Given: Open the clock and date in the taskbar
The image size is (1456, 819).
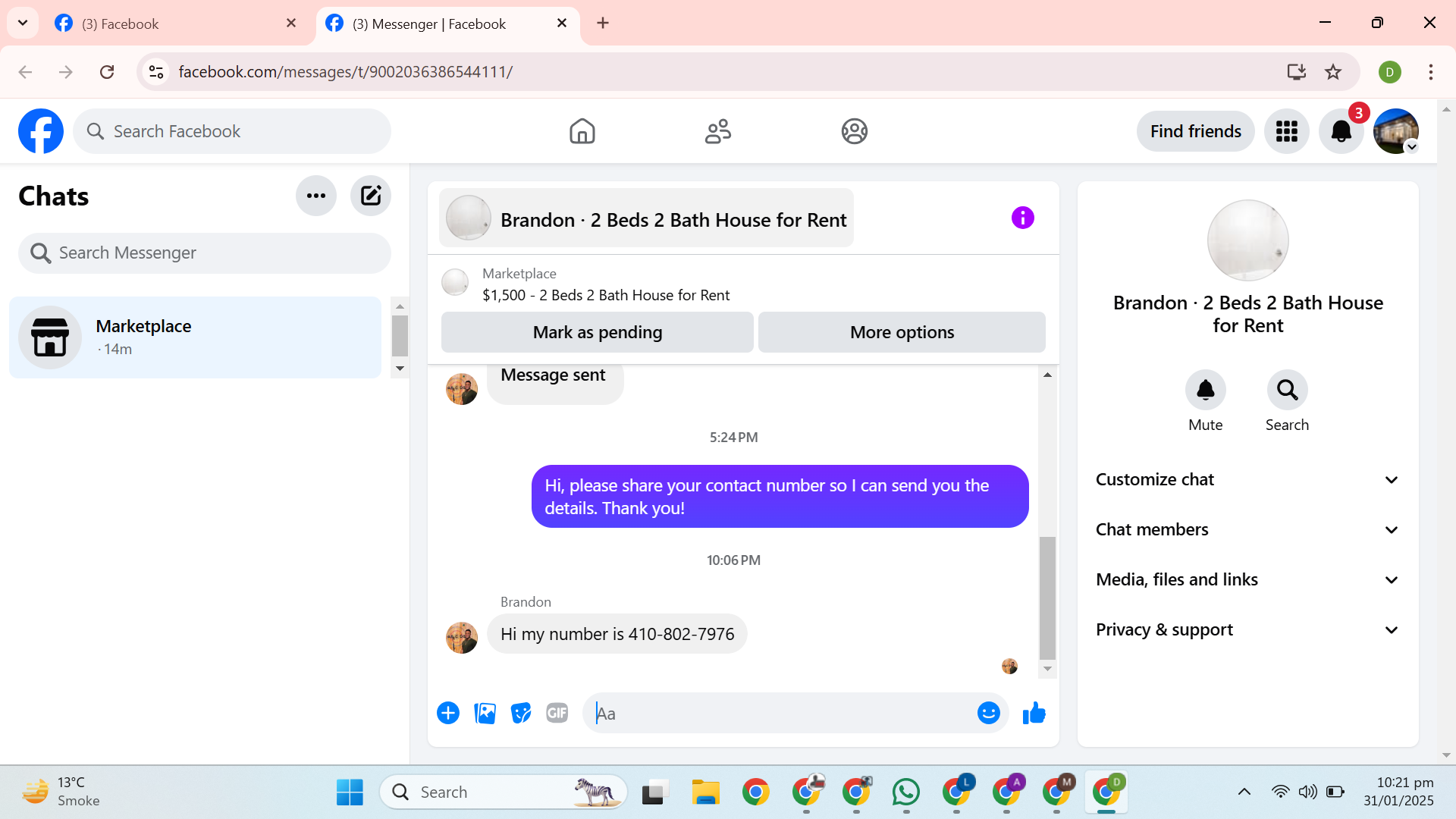Looking at the screenshot, I should tap(1398, 792).
